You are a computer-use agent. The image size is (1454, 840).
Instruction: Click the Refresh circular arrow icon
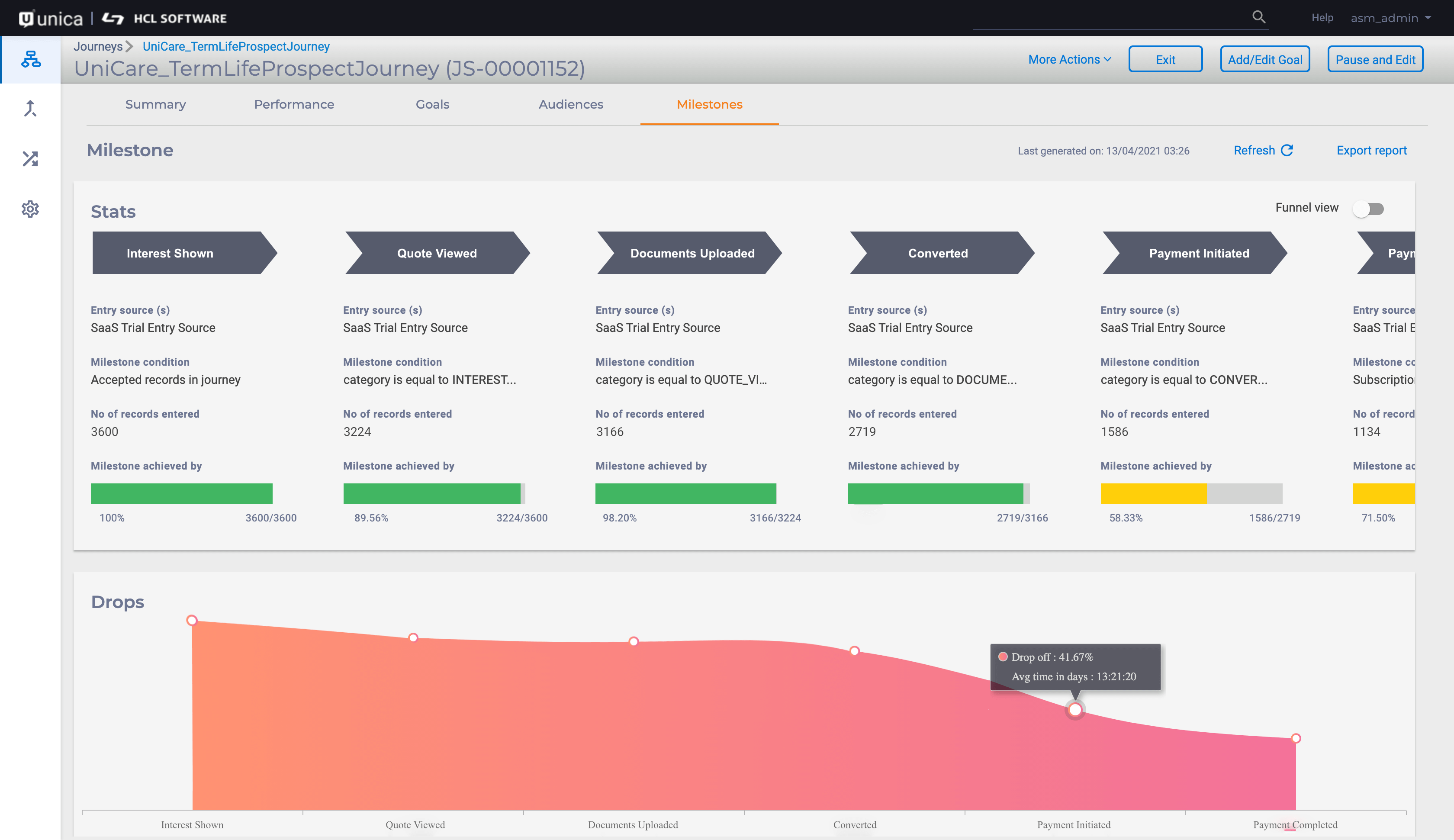click(x=1287, y=151)
